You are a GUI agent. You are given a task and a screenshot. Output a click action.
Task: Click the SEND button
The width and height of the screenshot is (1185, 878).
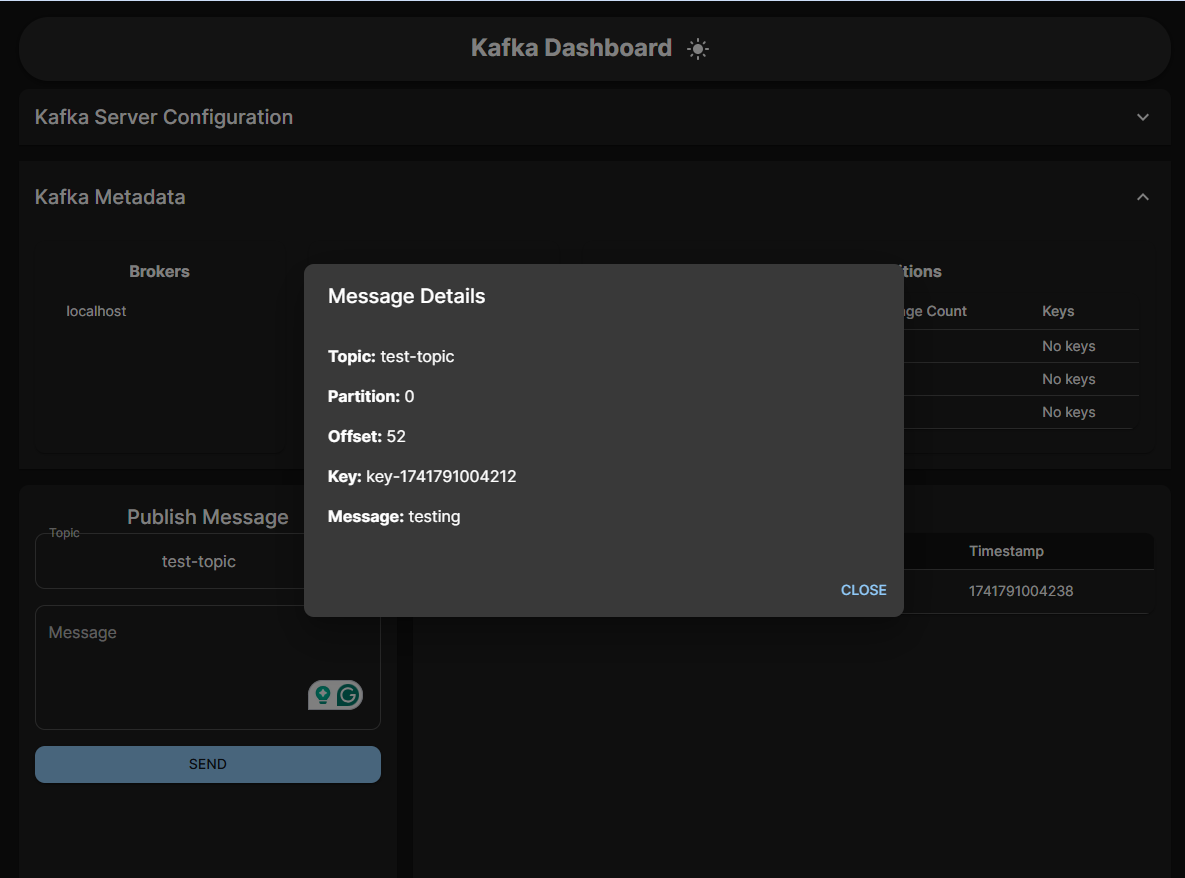point(208,764)
